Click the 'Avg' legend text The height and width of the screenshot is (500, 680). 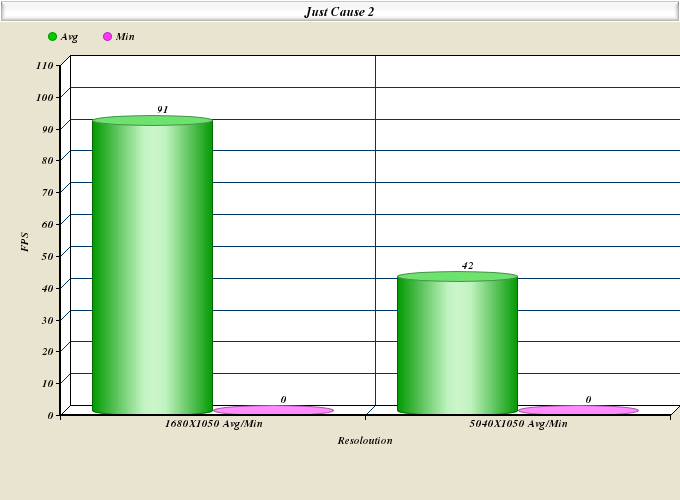69,37
